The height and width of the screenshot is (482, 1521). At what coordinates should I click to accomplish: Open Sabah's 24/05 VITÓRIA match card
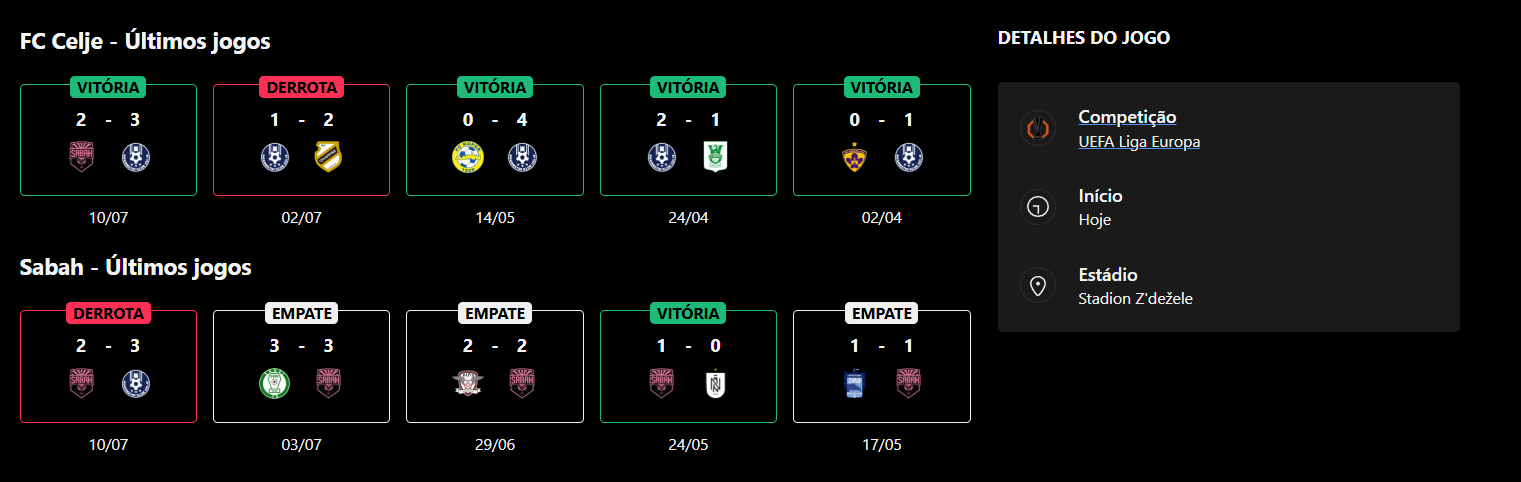(688, 366)
